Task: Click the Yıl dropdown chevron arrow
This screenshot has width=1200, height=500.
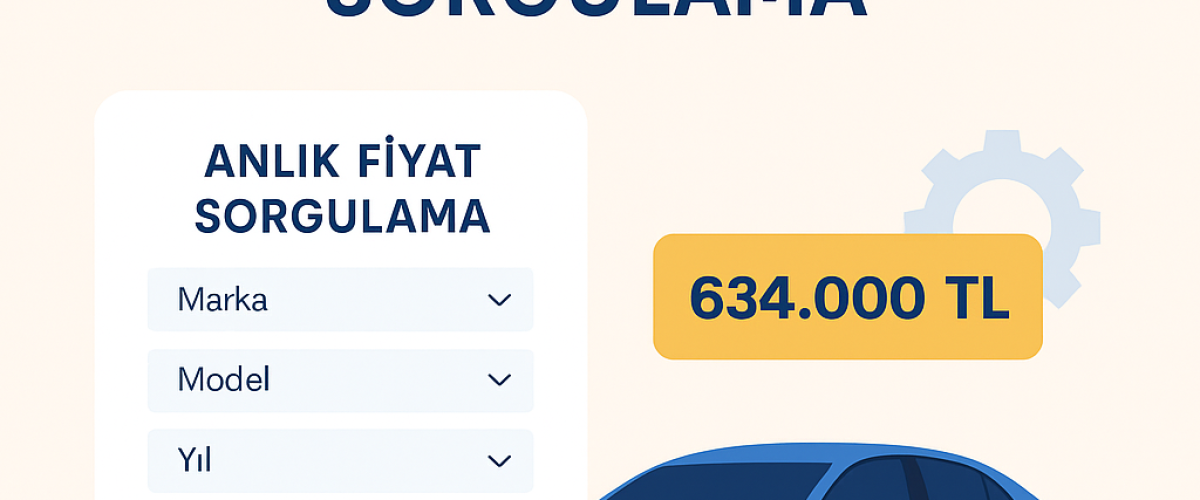Action: [498, 460]
